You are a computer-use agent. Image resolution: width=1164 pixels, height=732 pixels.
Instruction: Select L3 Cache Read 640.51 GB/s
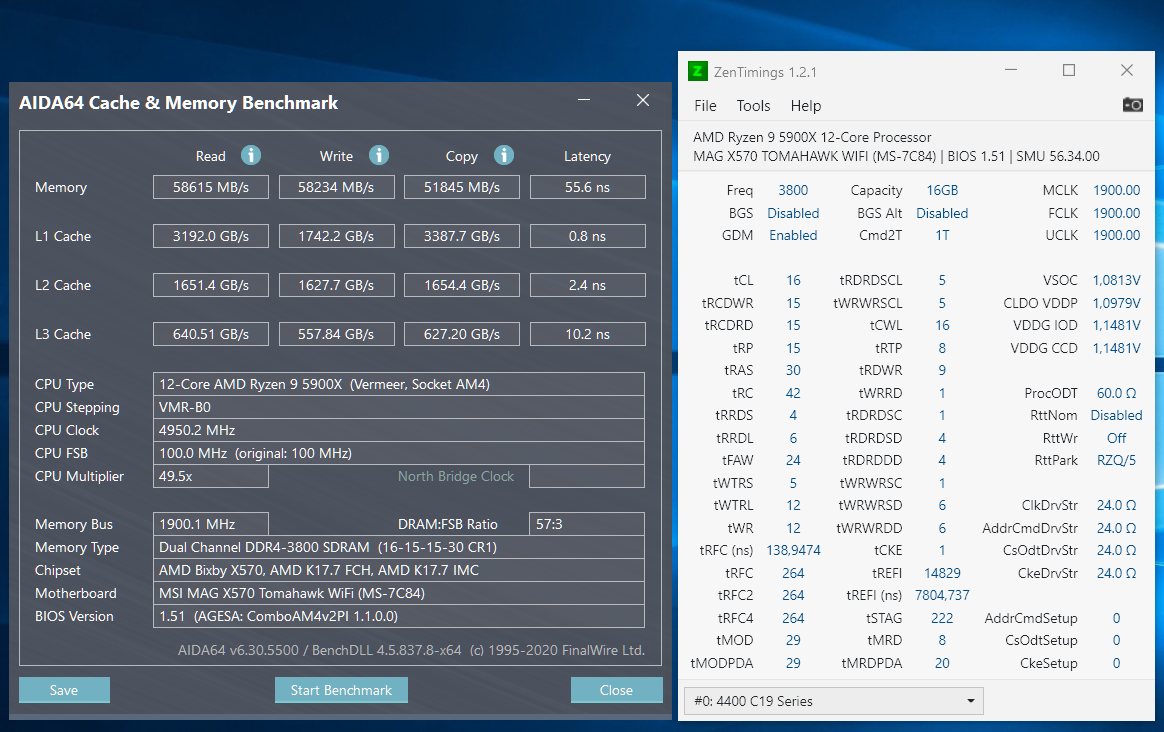[x=211, y=334]
